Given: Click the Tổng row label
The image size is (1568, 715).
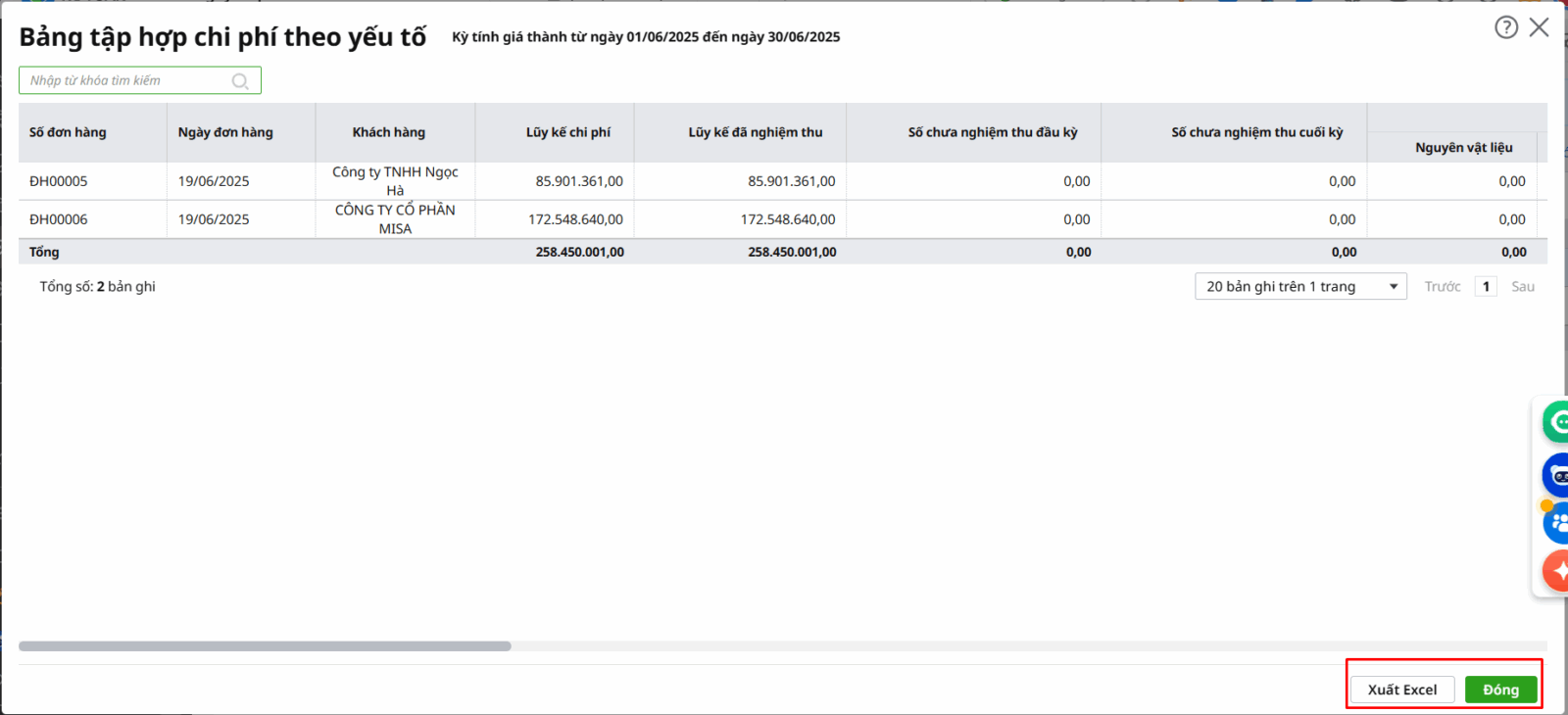Looking at the screenshot, I should click(44, 252).
